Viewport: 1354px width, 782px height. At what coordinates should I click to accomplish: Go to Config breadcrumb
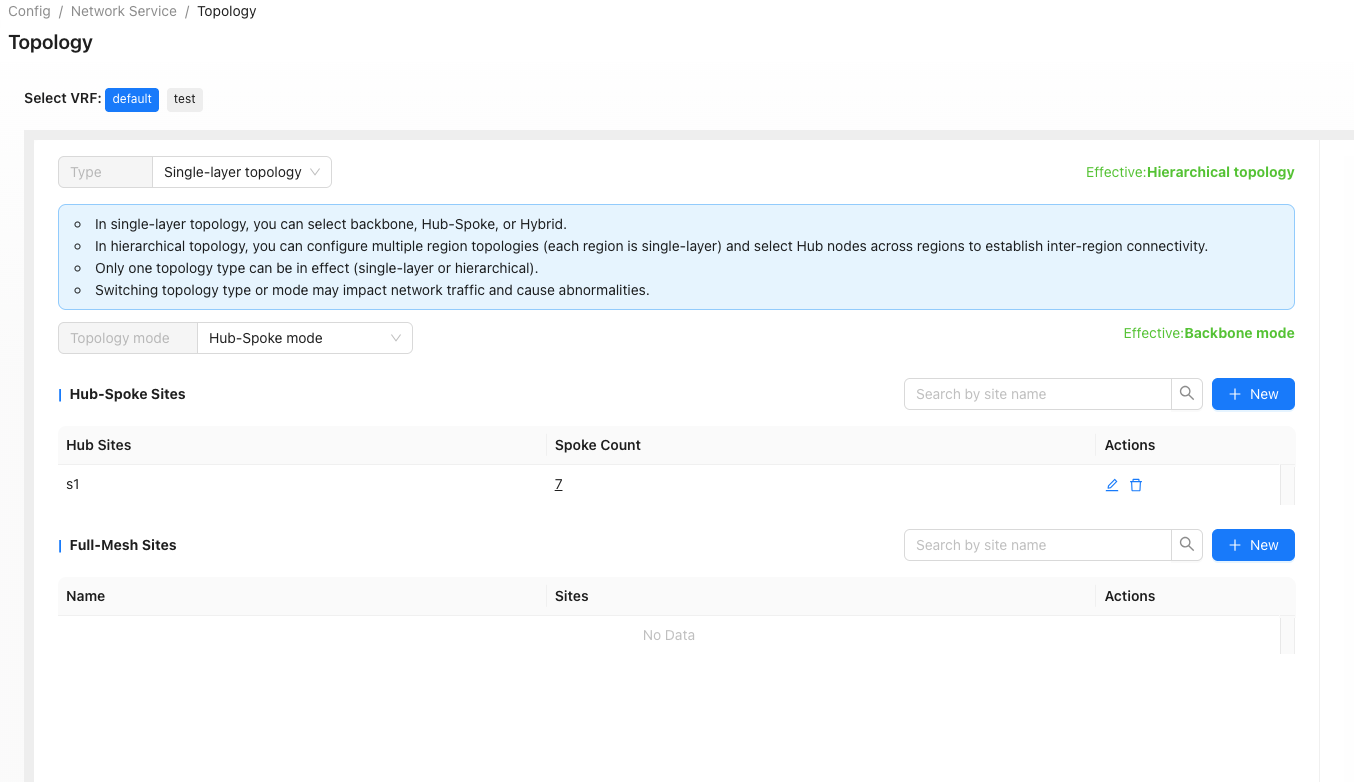pos(29,11)
